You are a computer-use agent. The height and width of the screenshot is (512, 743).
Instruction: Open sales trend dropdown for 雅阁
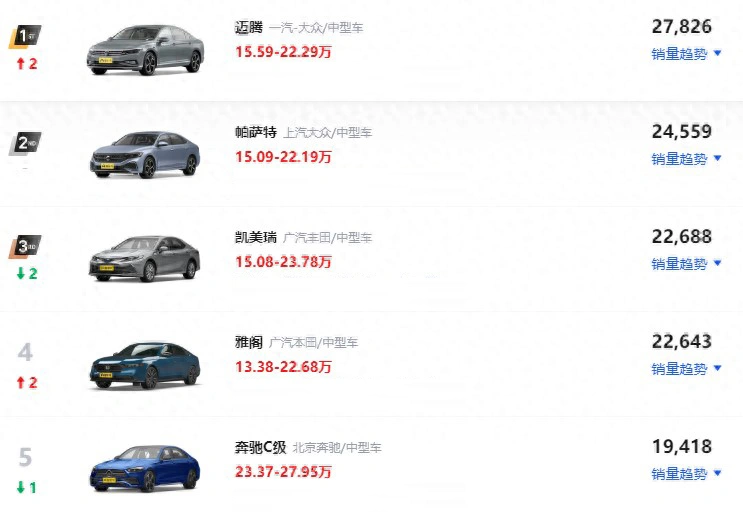click(686, 368)
